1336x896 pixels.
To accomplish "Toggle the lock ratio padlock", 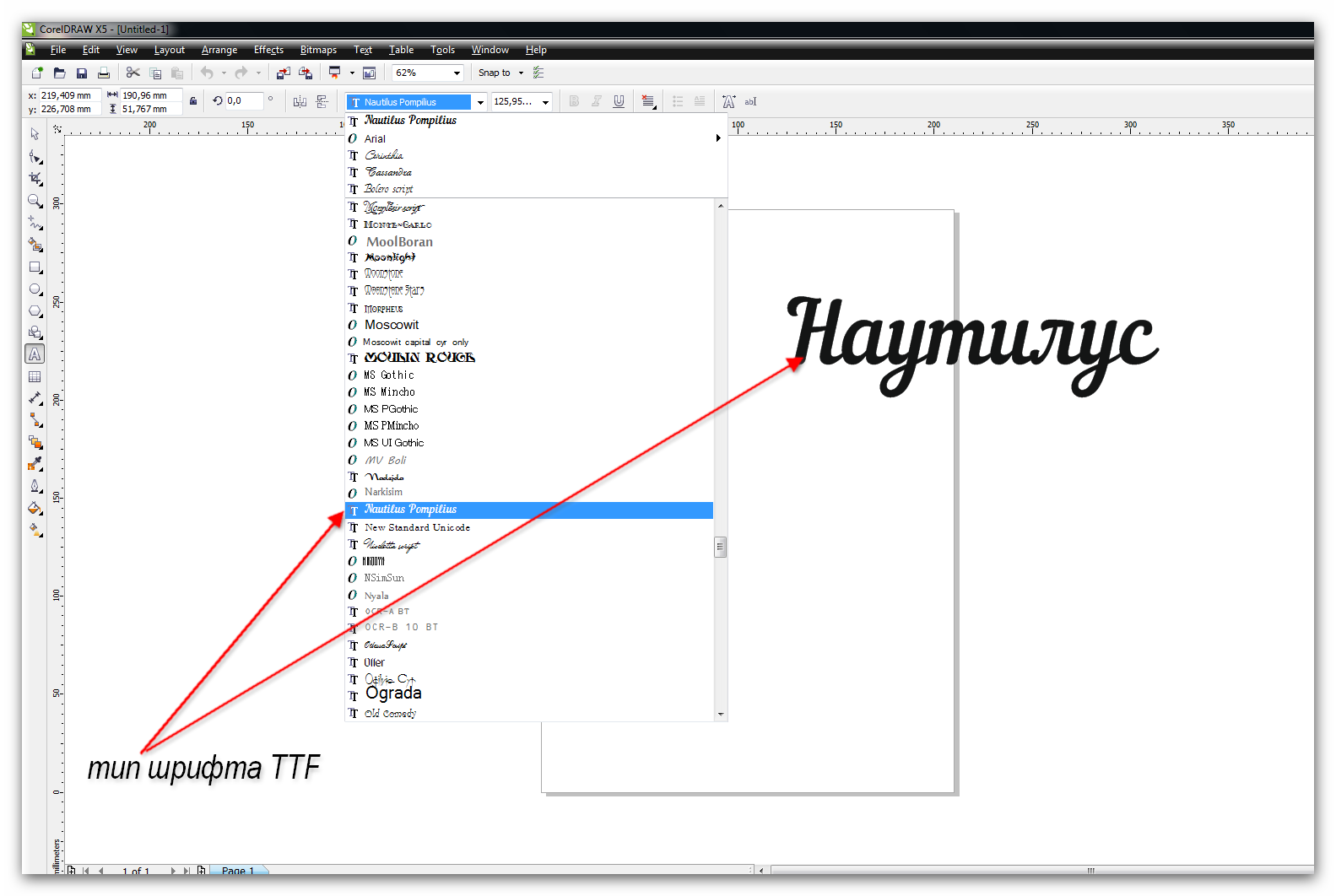I will click(x=193, y=101).
